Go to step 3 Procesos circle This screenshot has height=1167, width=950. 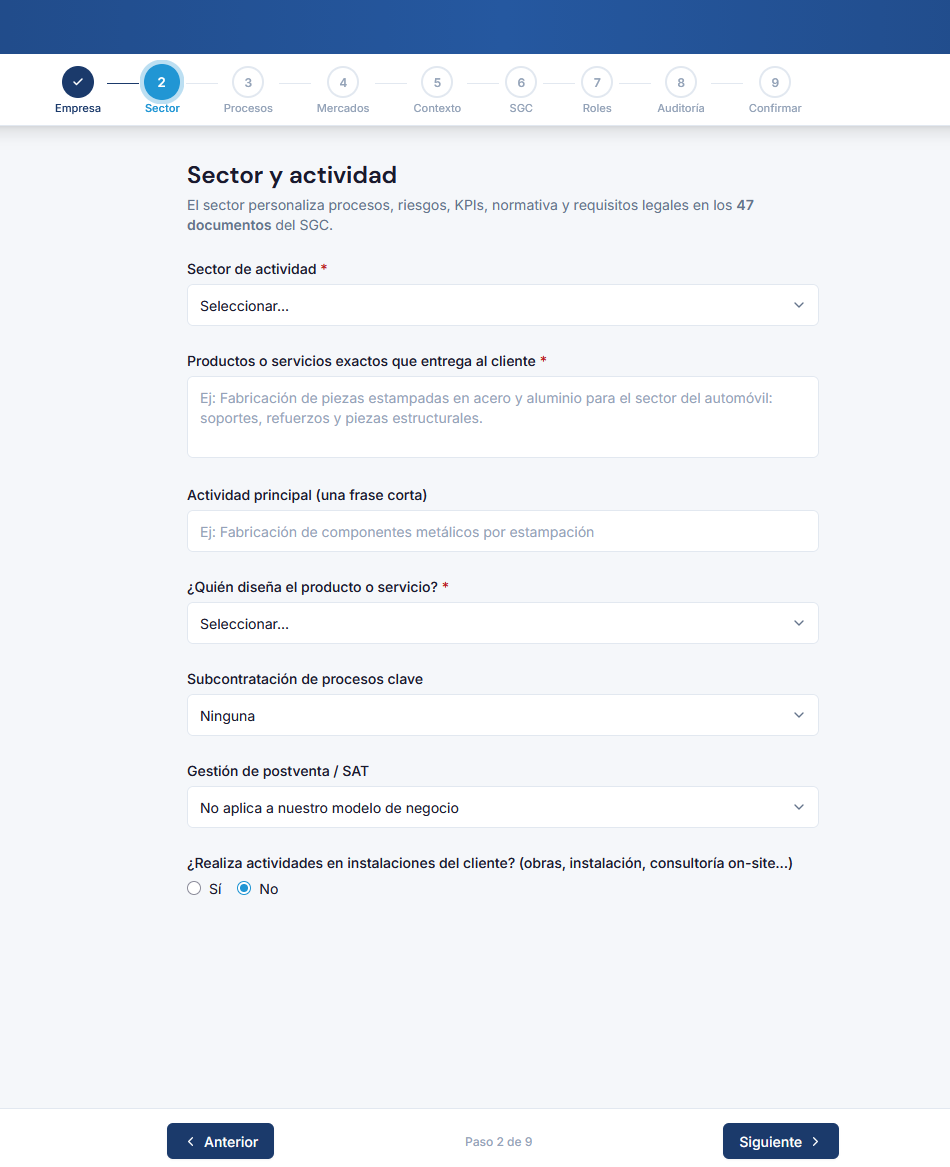click(248, 83)
